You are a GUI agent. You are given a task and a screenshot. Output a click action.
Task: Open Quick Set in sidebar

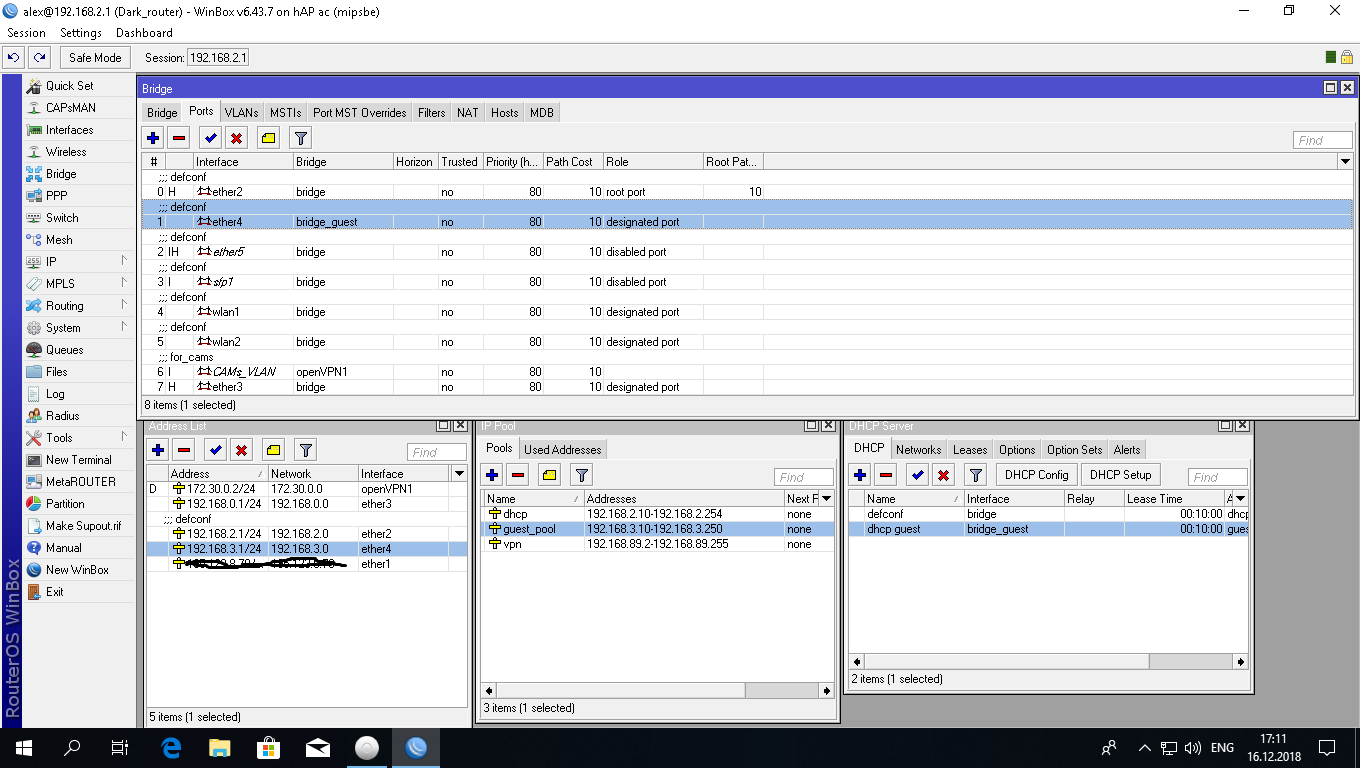click(69, 86)
